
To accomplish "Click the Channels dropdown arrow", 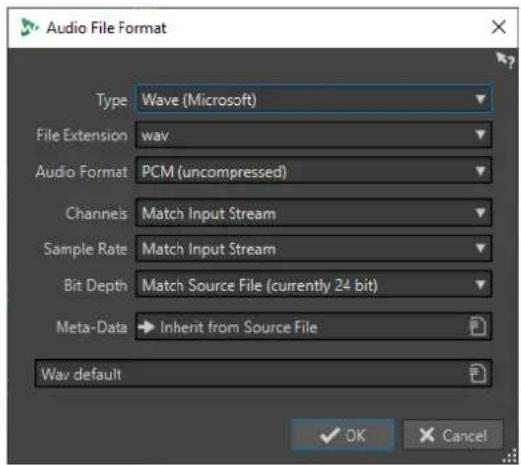I will tap(480, 213).
